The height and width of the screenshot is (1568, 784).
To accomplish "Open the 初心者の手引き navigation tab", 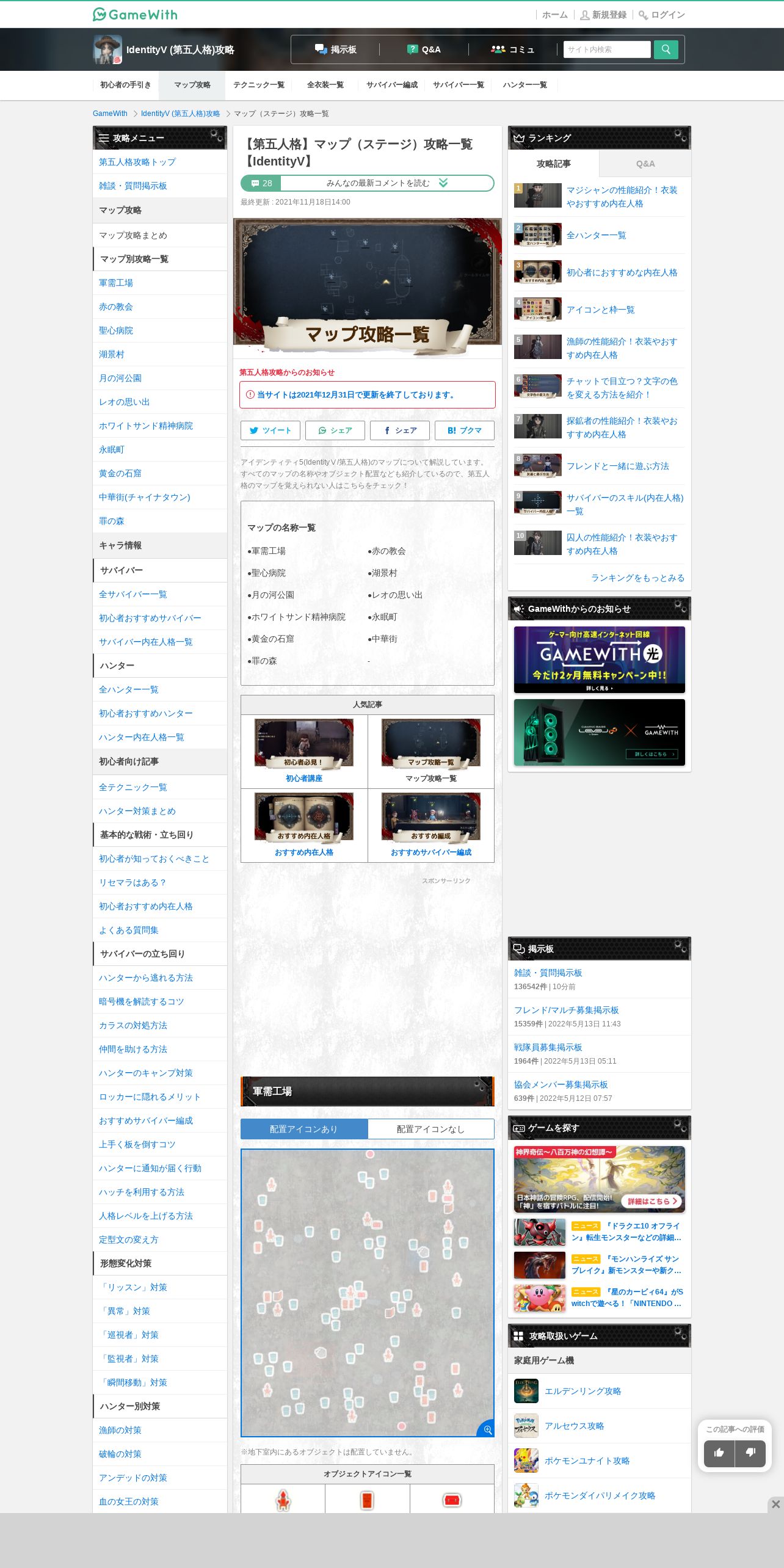I will click(126, 85).
